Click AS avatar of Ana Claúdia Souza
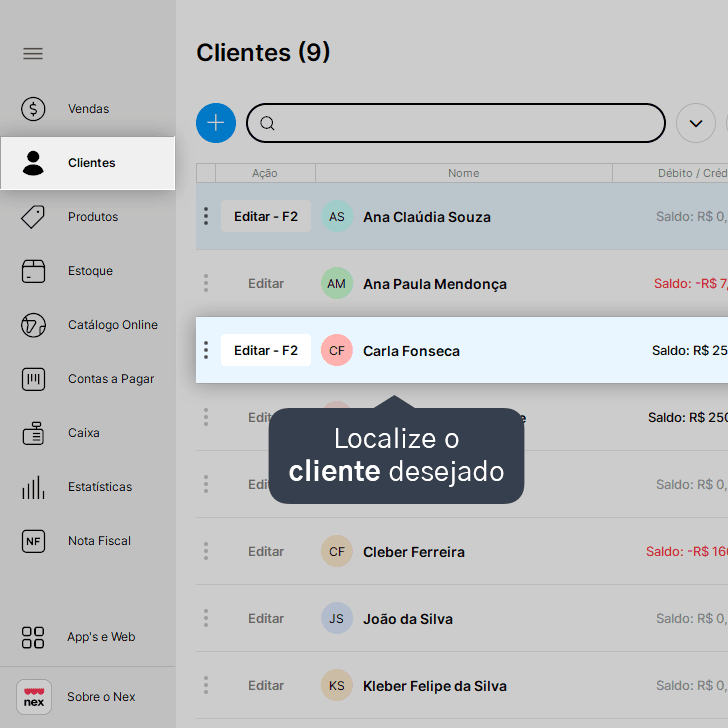 (337, 216)
